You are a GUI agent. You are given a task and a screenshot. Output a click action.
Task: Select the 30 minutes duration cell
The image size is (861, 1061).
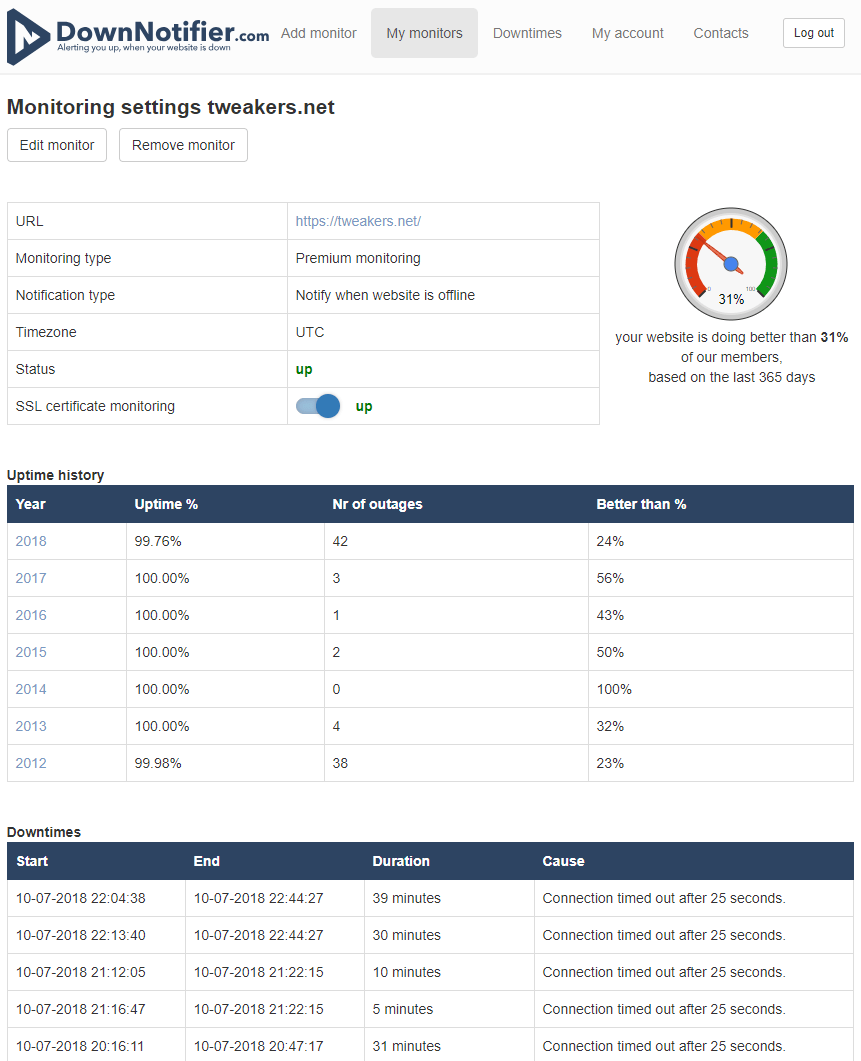tap(449, 935)
